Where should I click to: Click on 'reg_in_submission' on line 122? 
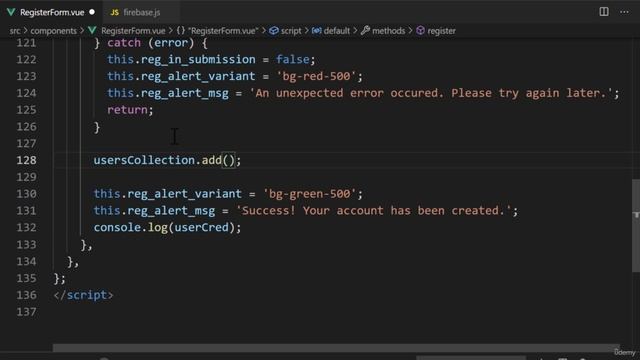point(198,60)
